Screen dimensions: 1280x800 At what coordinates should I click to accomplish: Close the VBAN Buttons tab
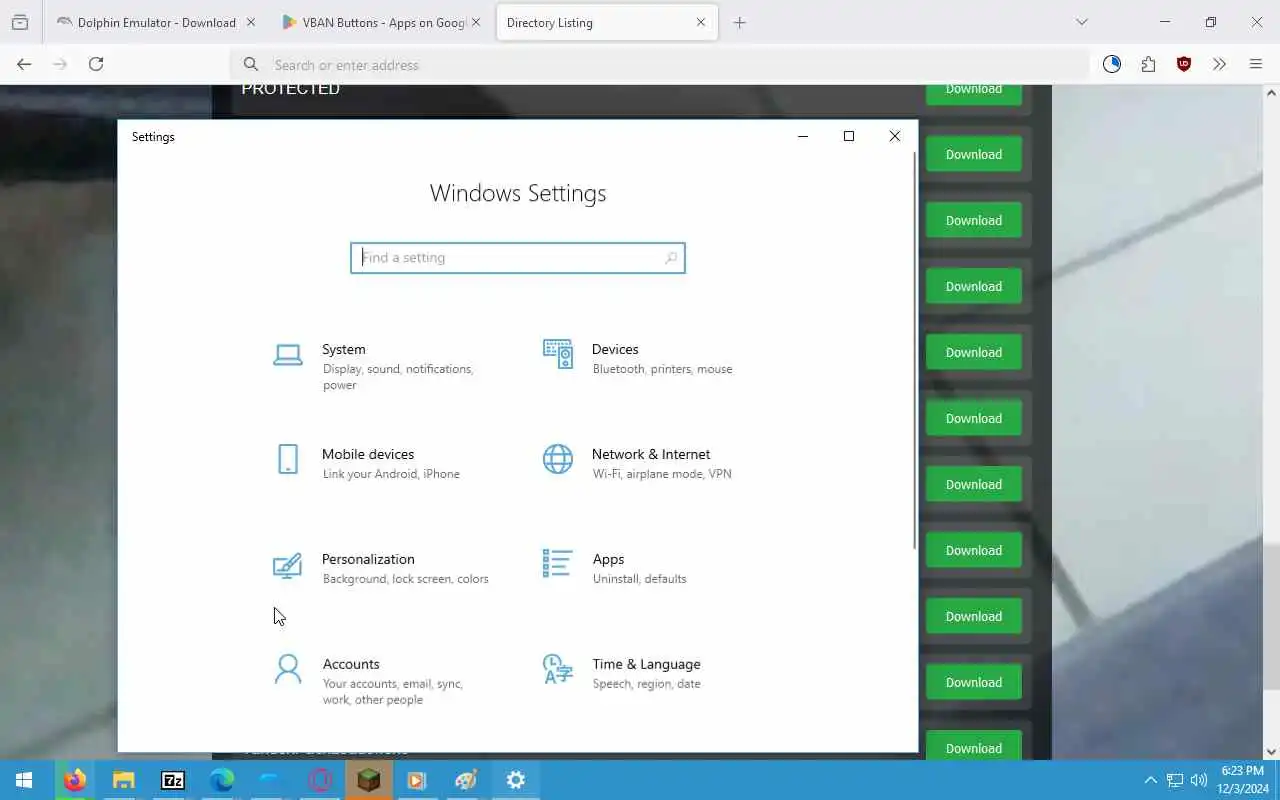pos(476,22)
